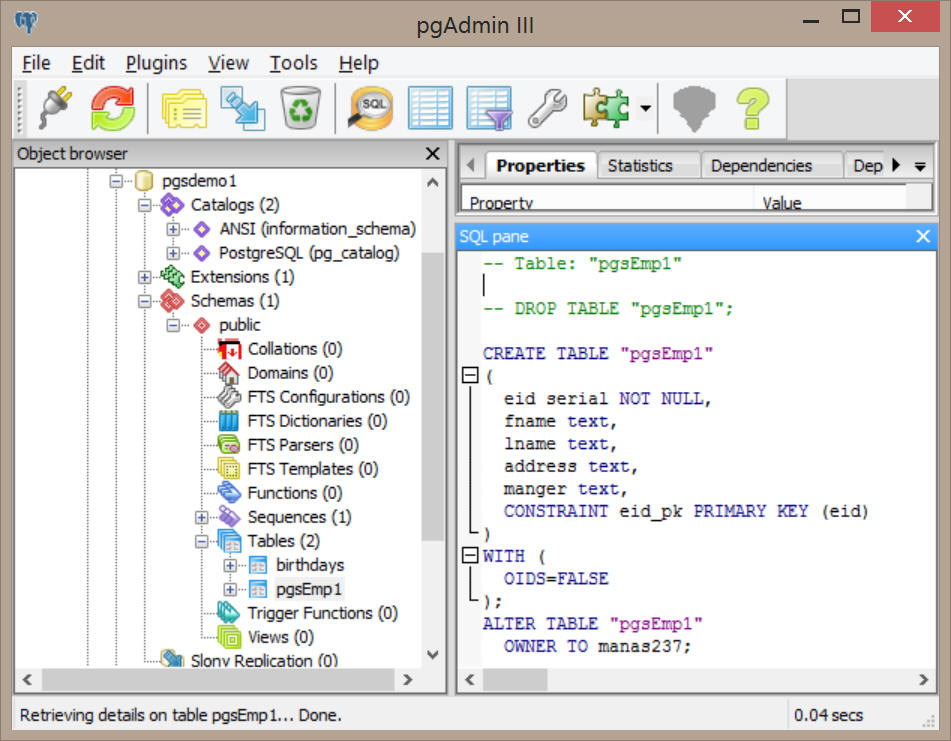
Task: Open the tab list dropdown beside the tabs
Action: coord(920,166)
